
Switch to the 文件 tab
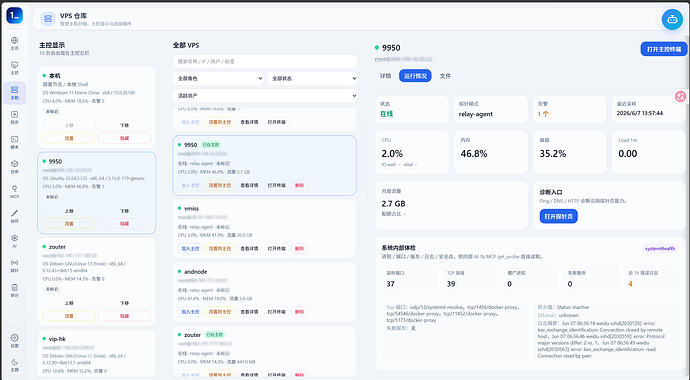[445, 76]
